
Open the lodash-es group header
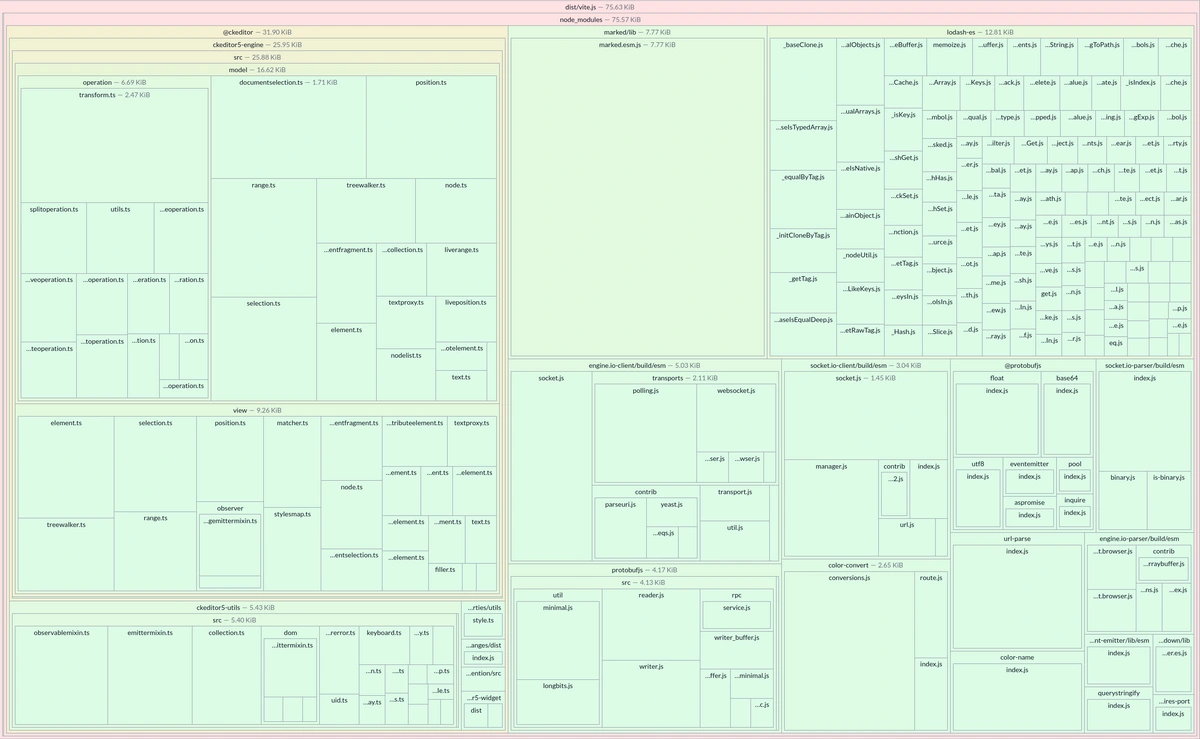(x=979, y=32)
